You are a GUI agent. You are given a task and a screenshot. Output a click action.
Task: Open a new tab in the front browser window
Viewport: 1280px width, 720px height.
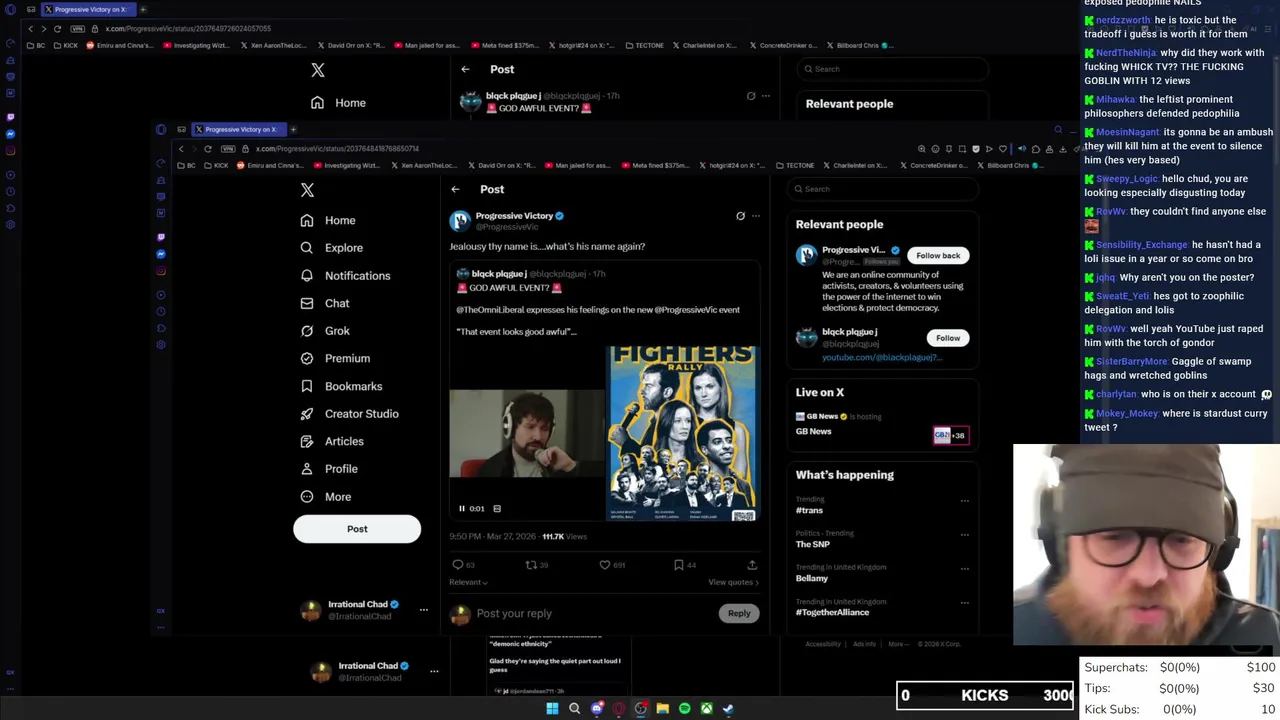pos(292,129)
